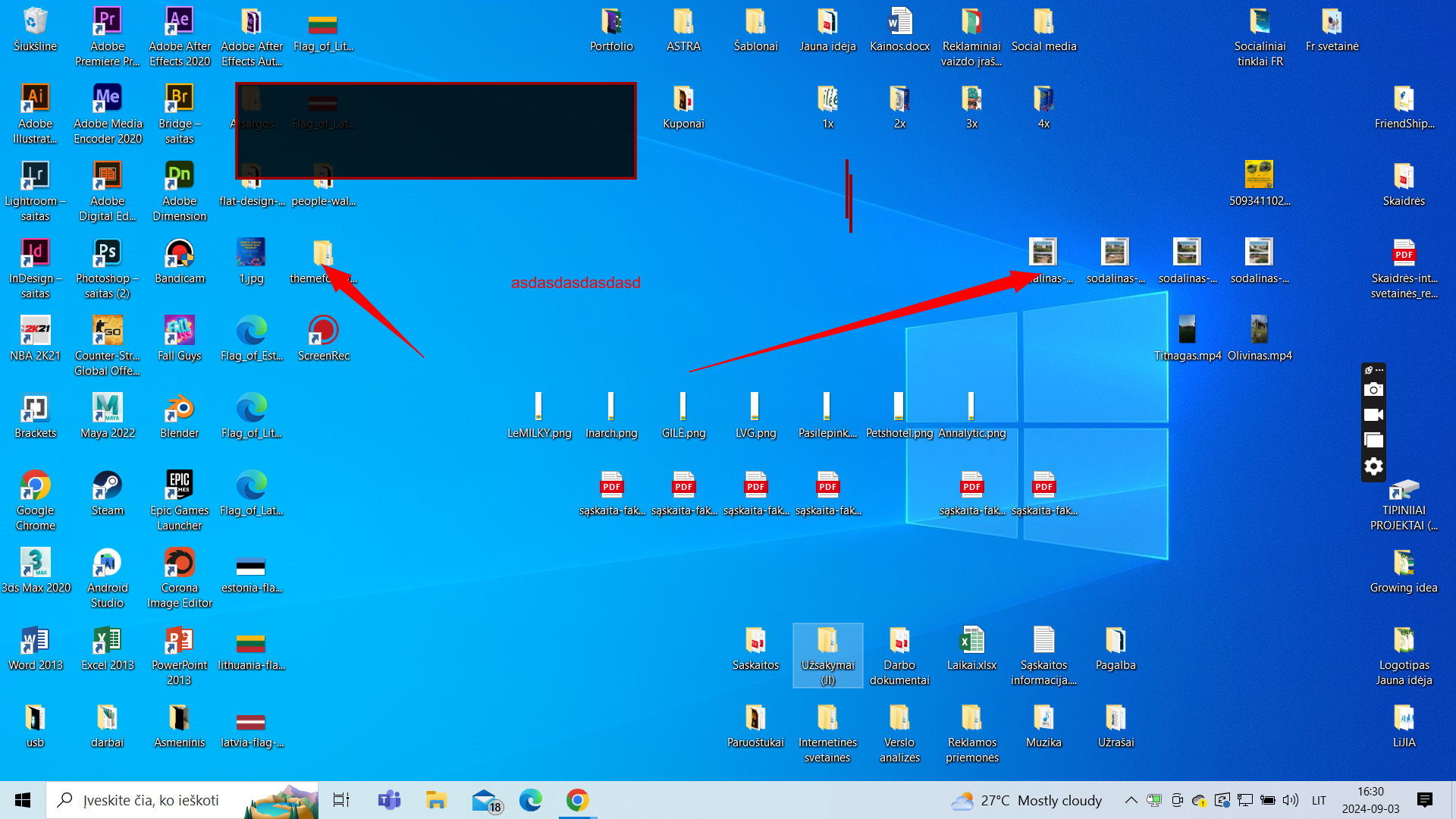
Task: Open ScreenRec settings gear
Action: (x=1373, y=466)
